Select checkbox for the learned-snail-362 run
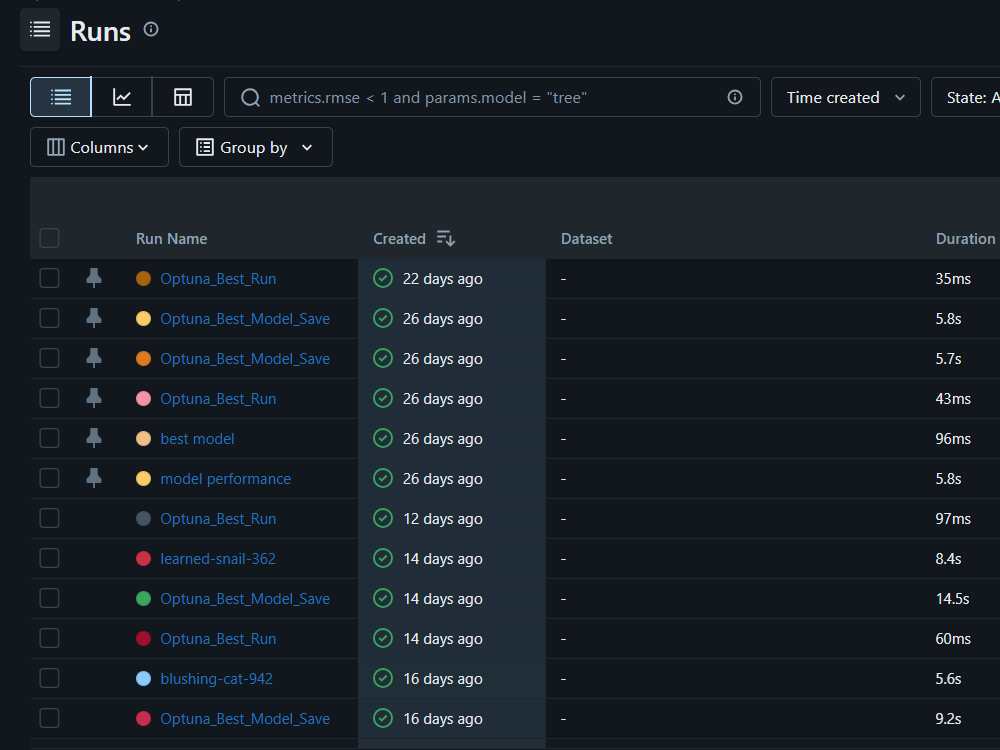 tap(49, 558)
